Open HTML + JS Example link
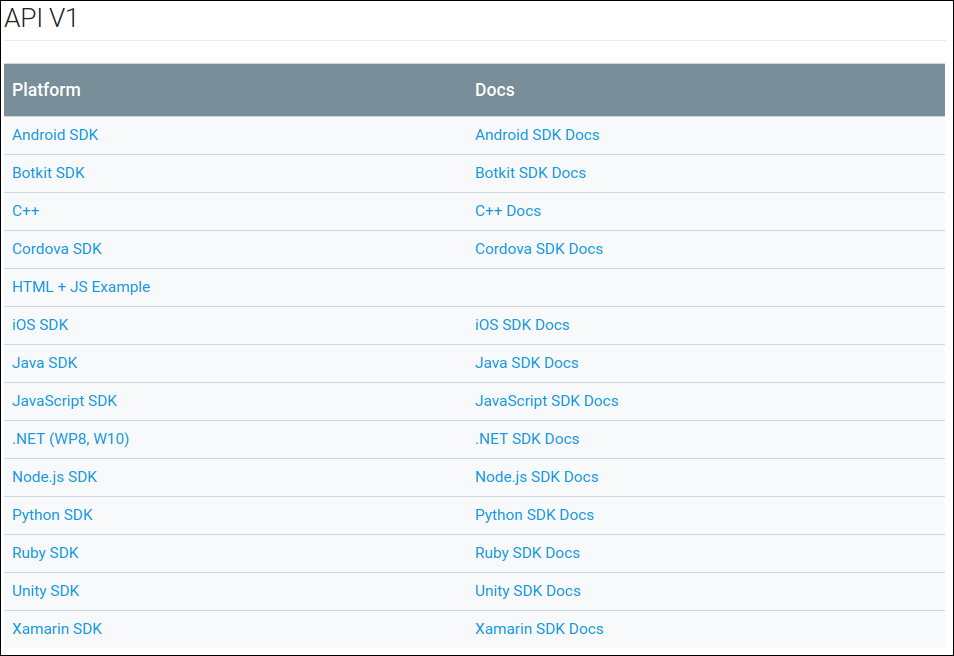 pos(81,287)
